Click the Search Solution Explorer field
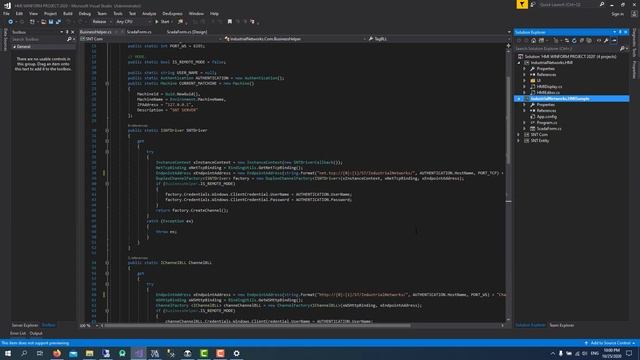Image resolution: width=640 pixels, height=360 pixels. 567,49
